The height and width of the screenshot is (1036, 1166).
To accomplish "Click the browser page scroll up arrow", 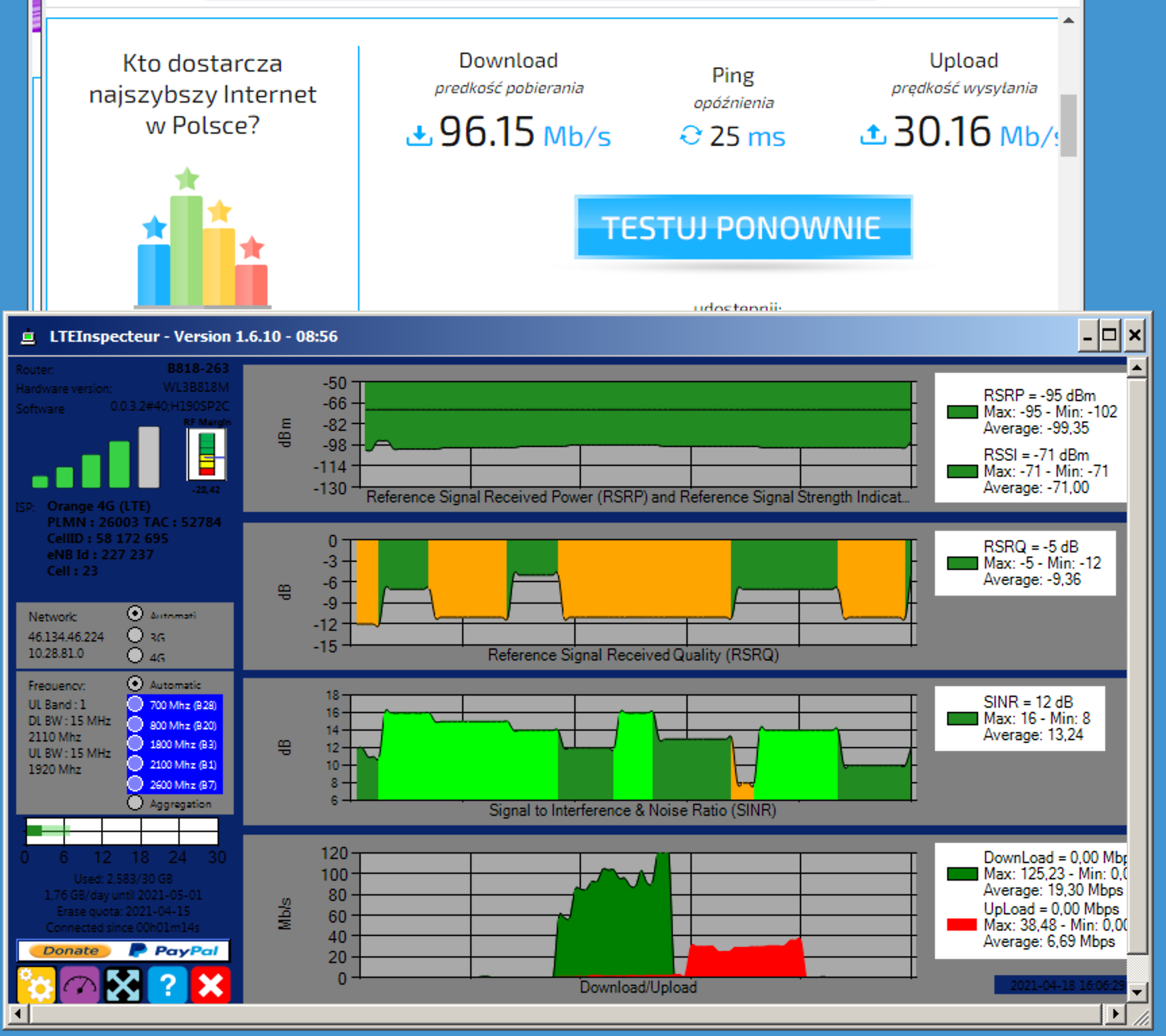I will [1068, 20].
